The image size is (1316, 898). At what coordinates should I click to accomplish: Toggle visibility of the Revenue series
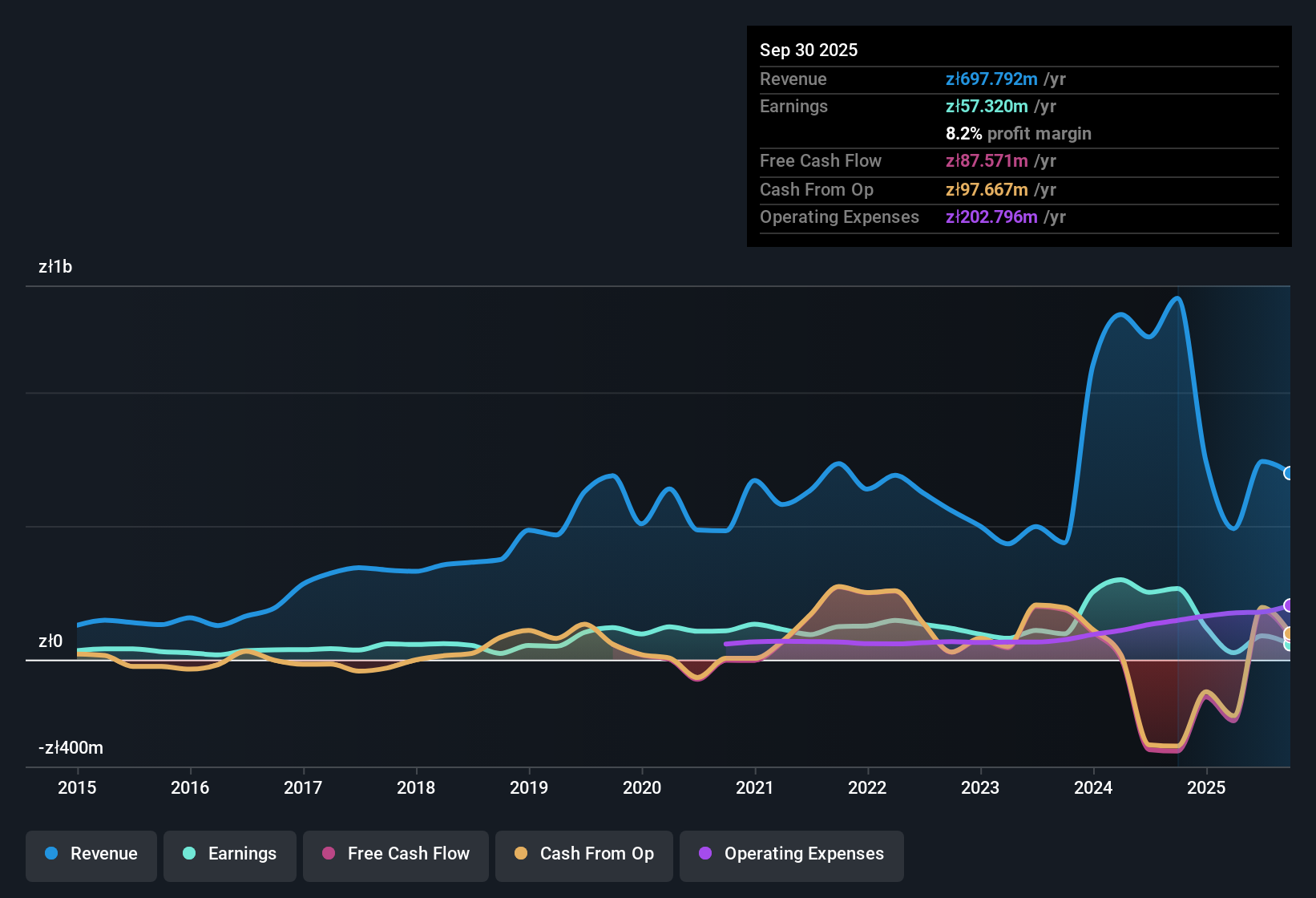point(91,854)
